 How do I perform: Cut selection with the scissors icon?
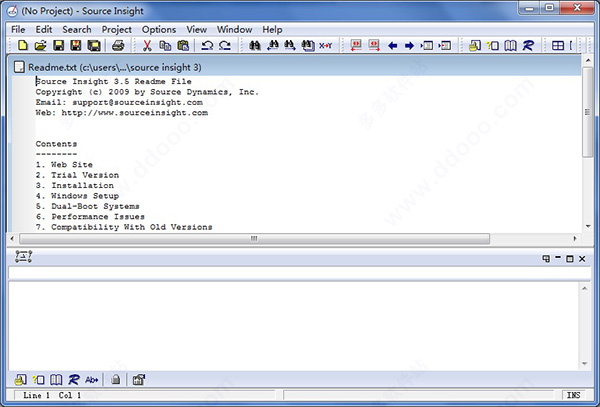[147, 46]
